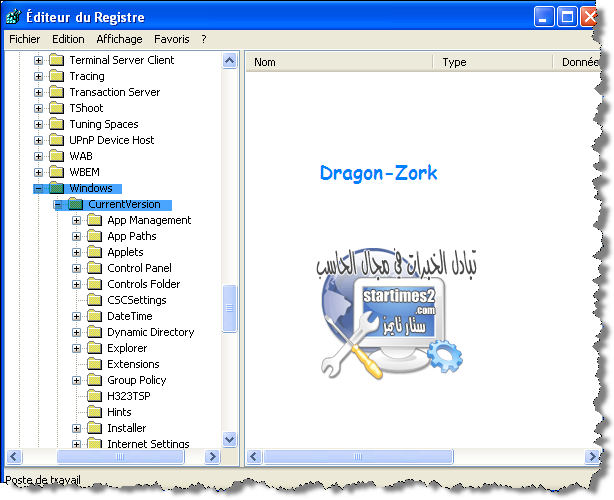The width and height of the screenshot is (614, 500).
Task: Select the App Management key label
Action: click(149, 220)
